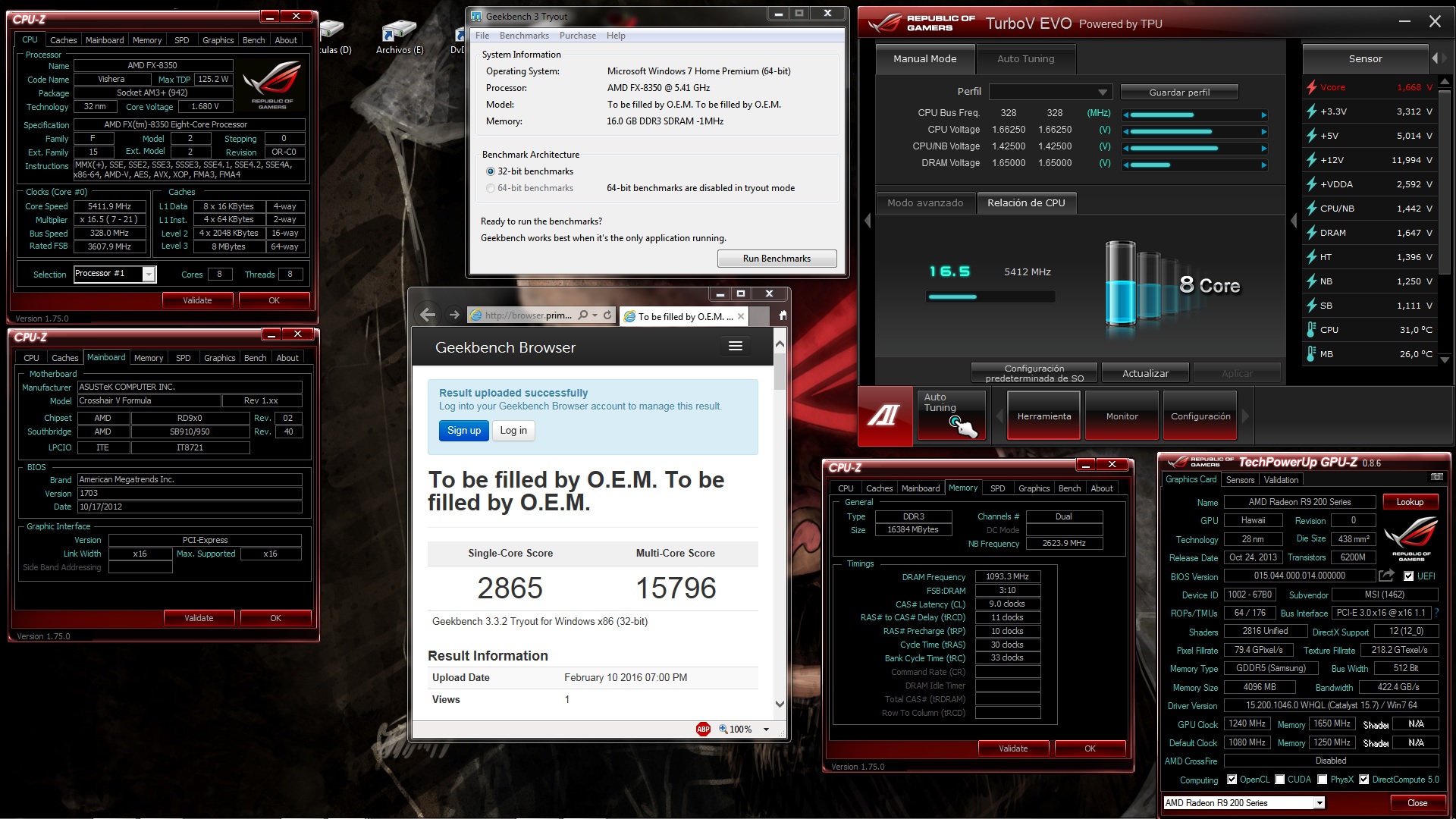Open the Perfil dropdown in TurboV EVO
Image resolution: width=1456 pixels, height=819 pixels.
[1050, 92]
